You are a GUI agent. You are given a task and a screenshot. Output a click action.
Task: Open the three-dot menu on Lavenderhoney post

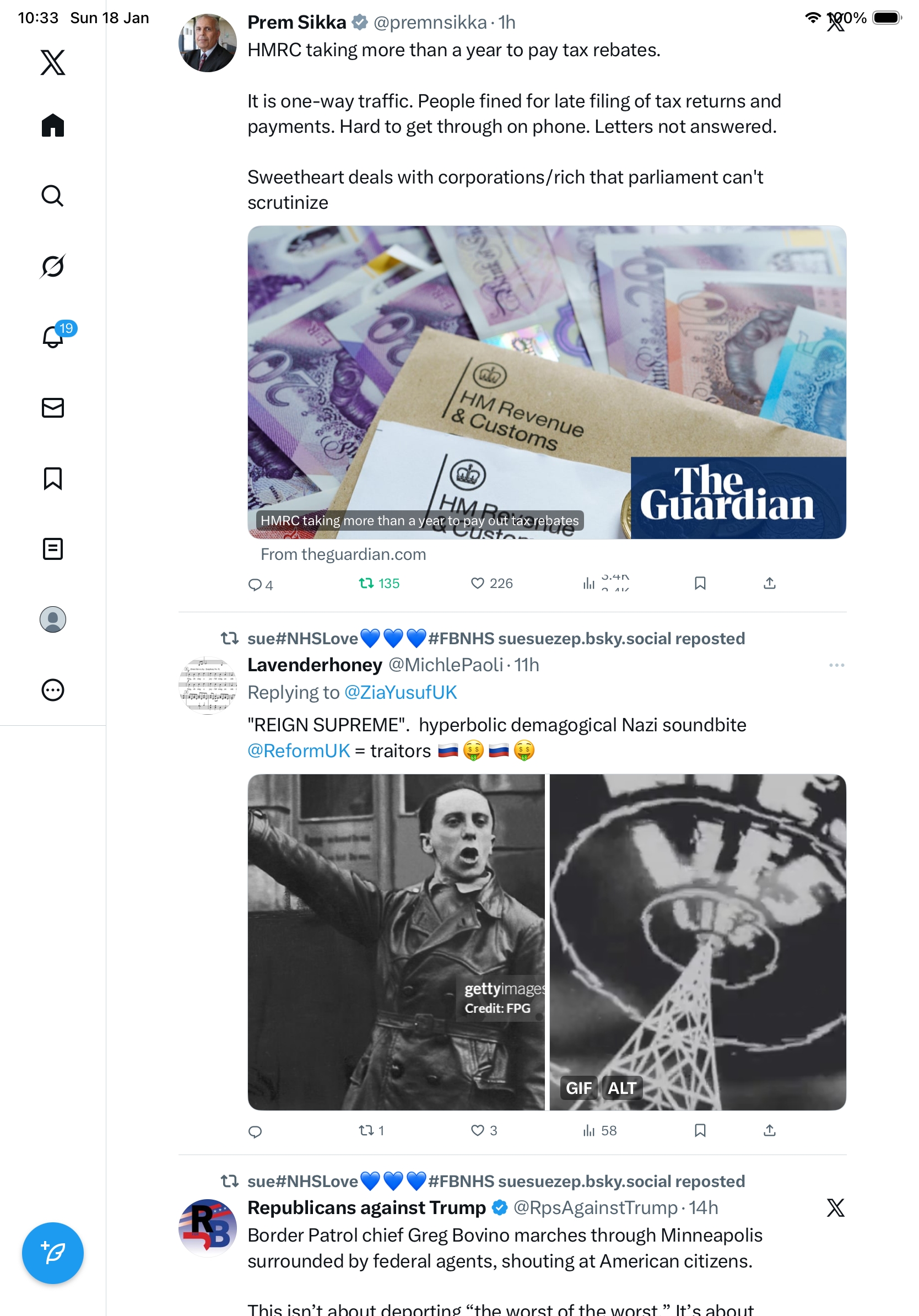[x=836, y=665]
